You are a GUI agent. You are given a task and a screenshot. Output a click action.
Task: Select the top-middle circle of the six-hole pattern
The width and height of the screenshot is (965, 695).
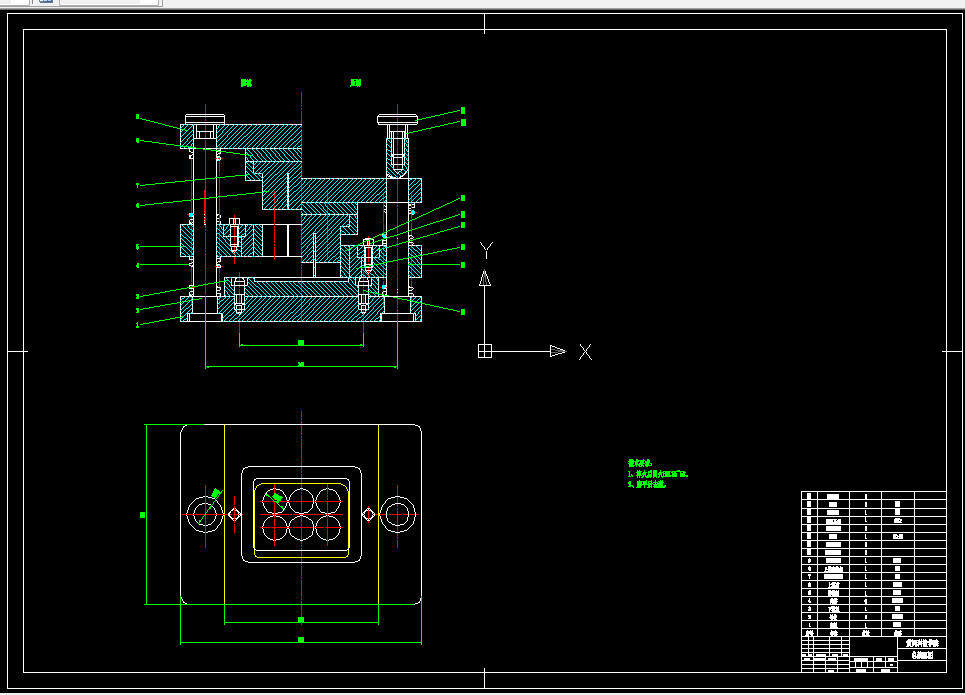(x=302, y=501)
